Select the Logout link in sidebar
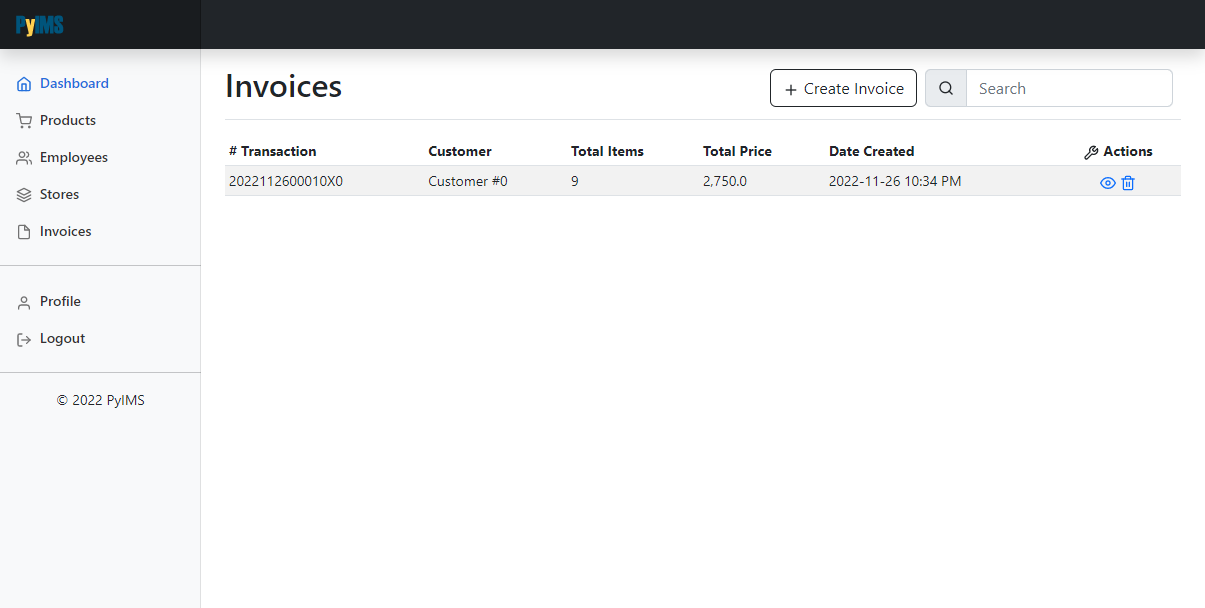Viewport: 1205px width, 608px height. (x=62, y=338)
